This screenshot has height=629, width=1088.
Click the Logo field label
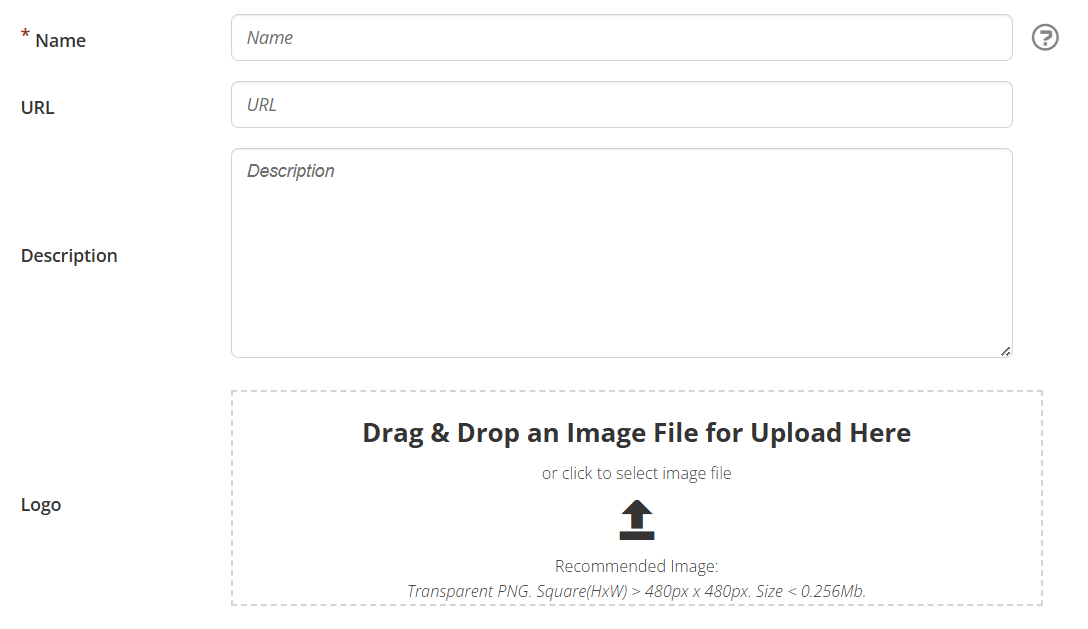(x=41, y=505)
